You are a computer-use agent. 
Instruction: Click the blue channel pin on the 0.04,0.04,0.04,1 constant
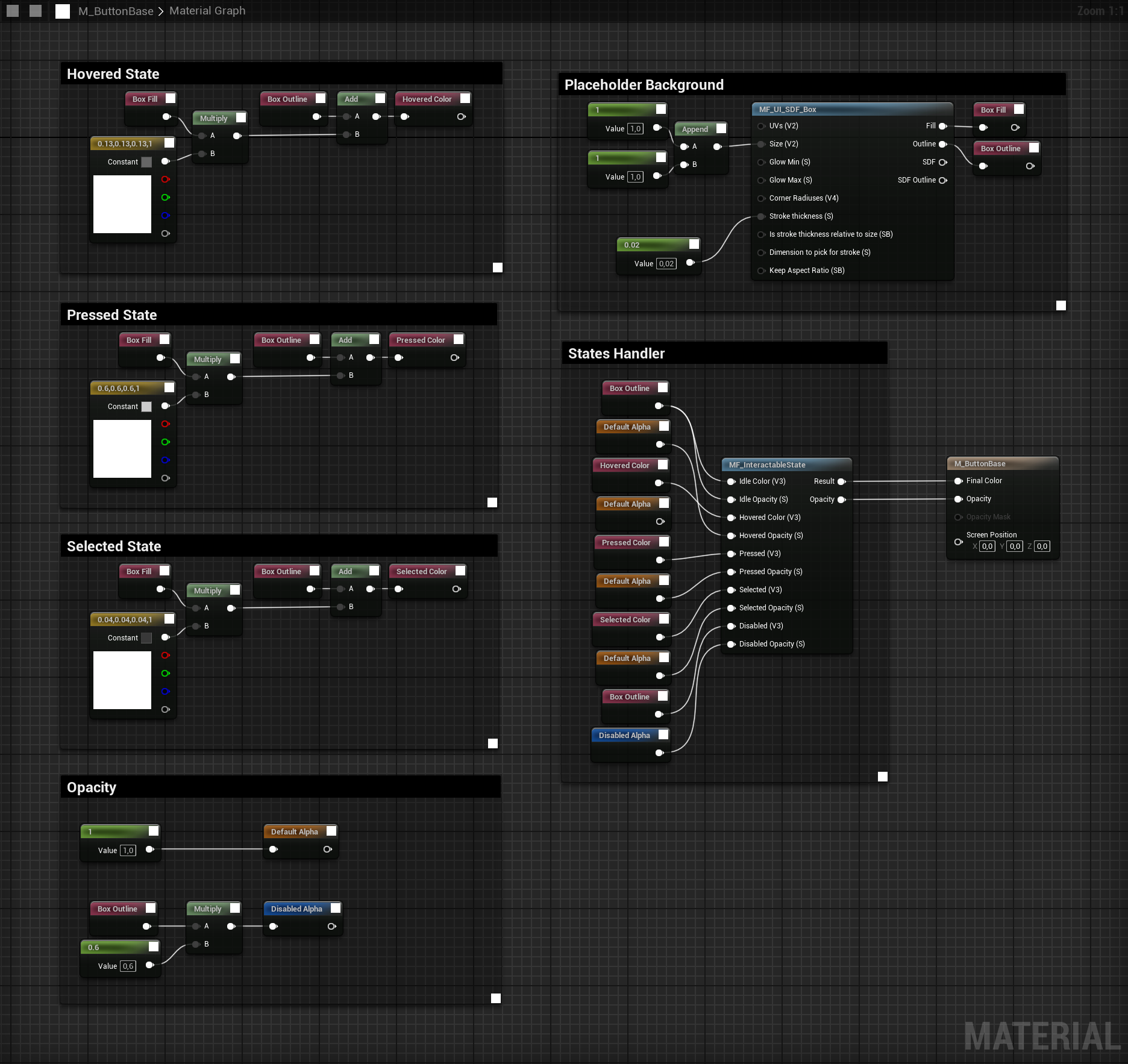click(x=165, y=692)
